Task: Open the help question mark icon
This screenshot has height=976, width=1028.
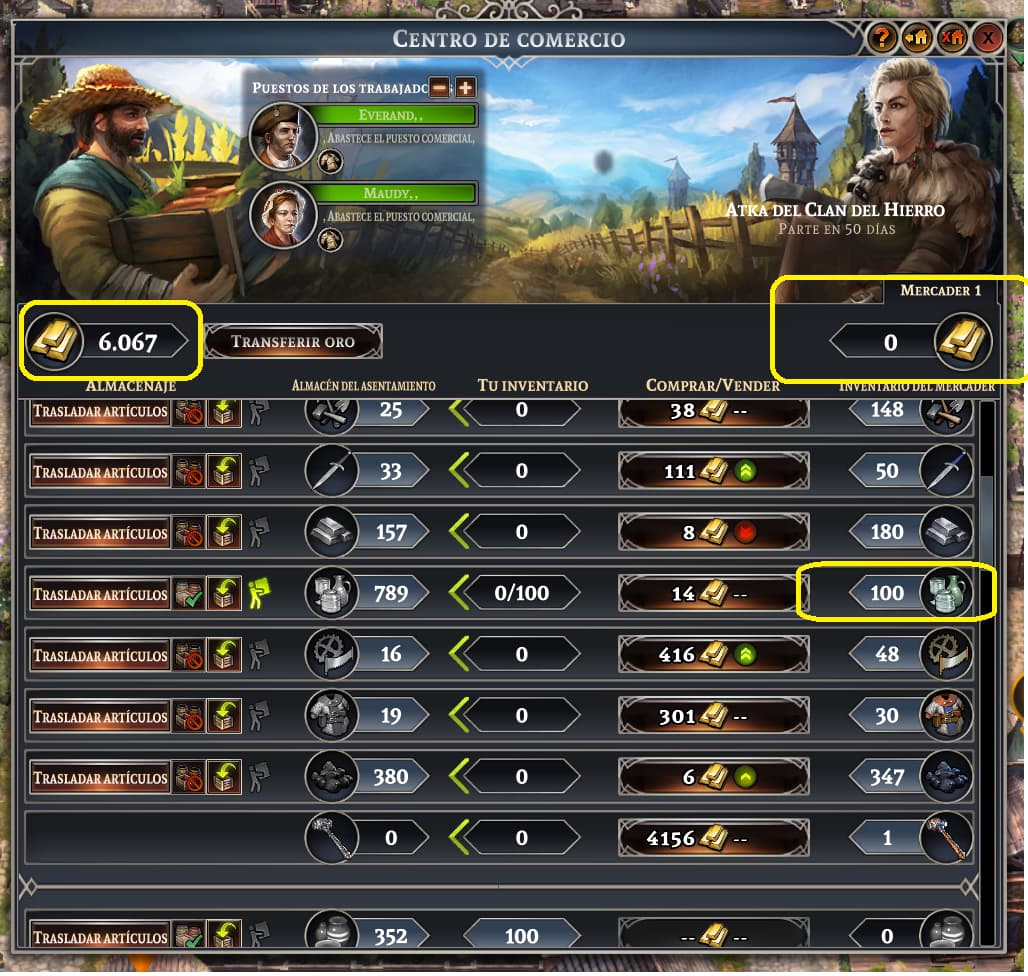Action: [882, 38]
